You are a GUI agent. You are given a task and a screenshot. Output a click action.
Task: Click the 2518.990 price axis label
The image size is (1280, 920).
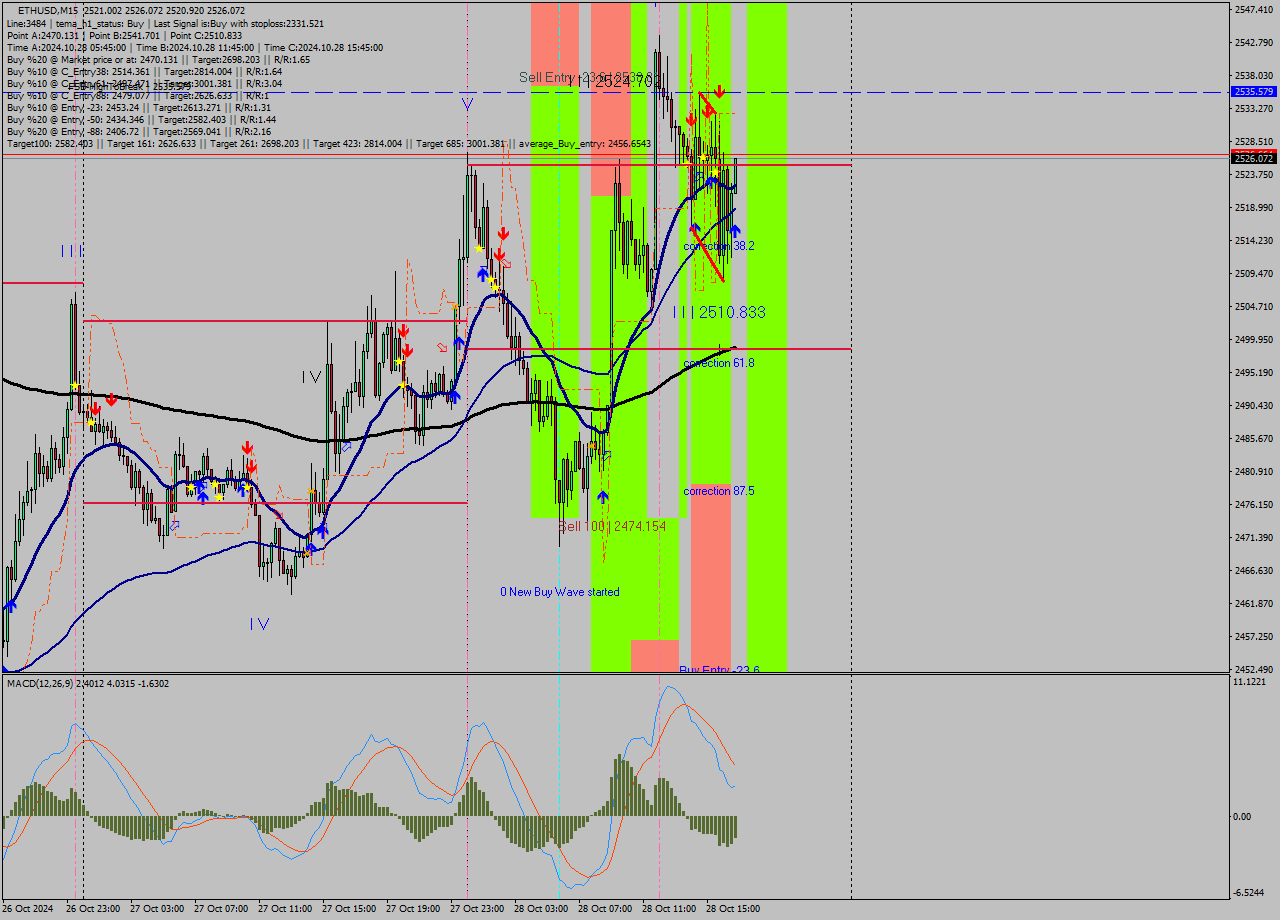click(x=1254, y=207)
